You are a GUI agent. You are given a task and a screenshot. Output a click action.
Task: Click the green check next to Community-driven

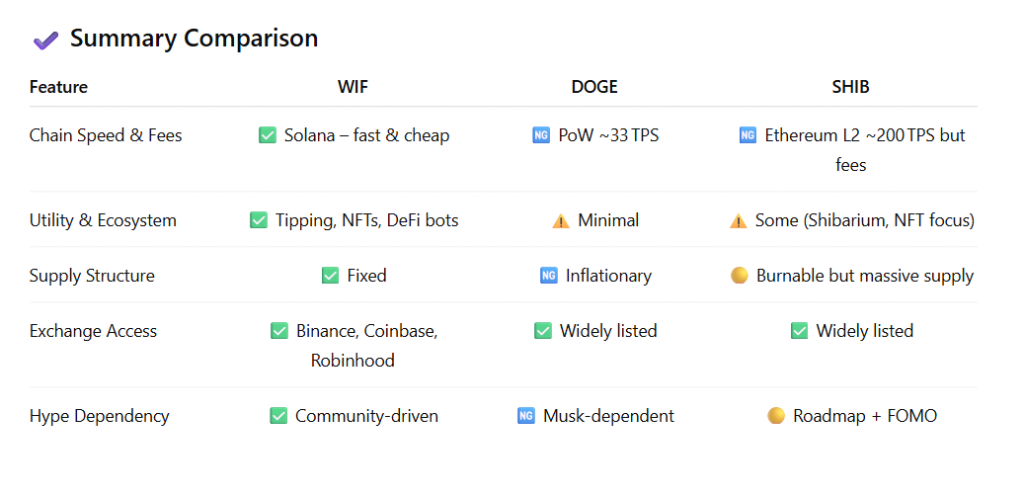(x=279, y=416)
